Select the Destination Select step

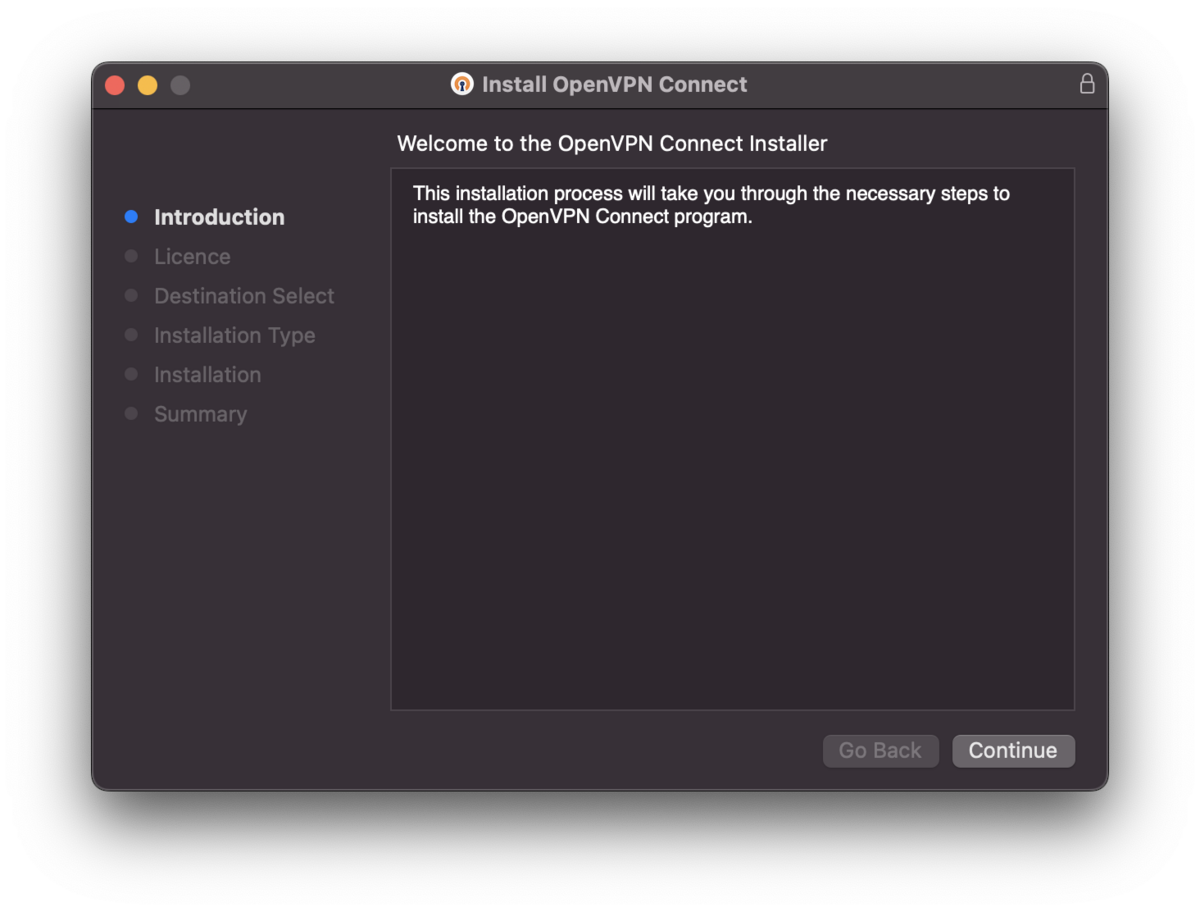point(244,296)
